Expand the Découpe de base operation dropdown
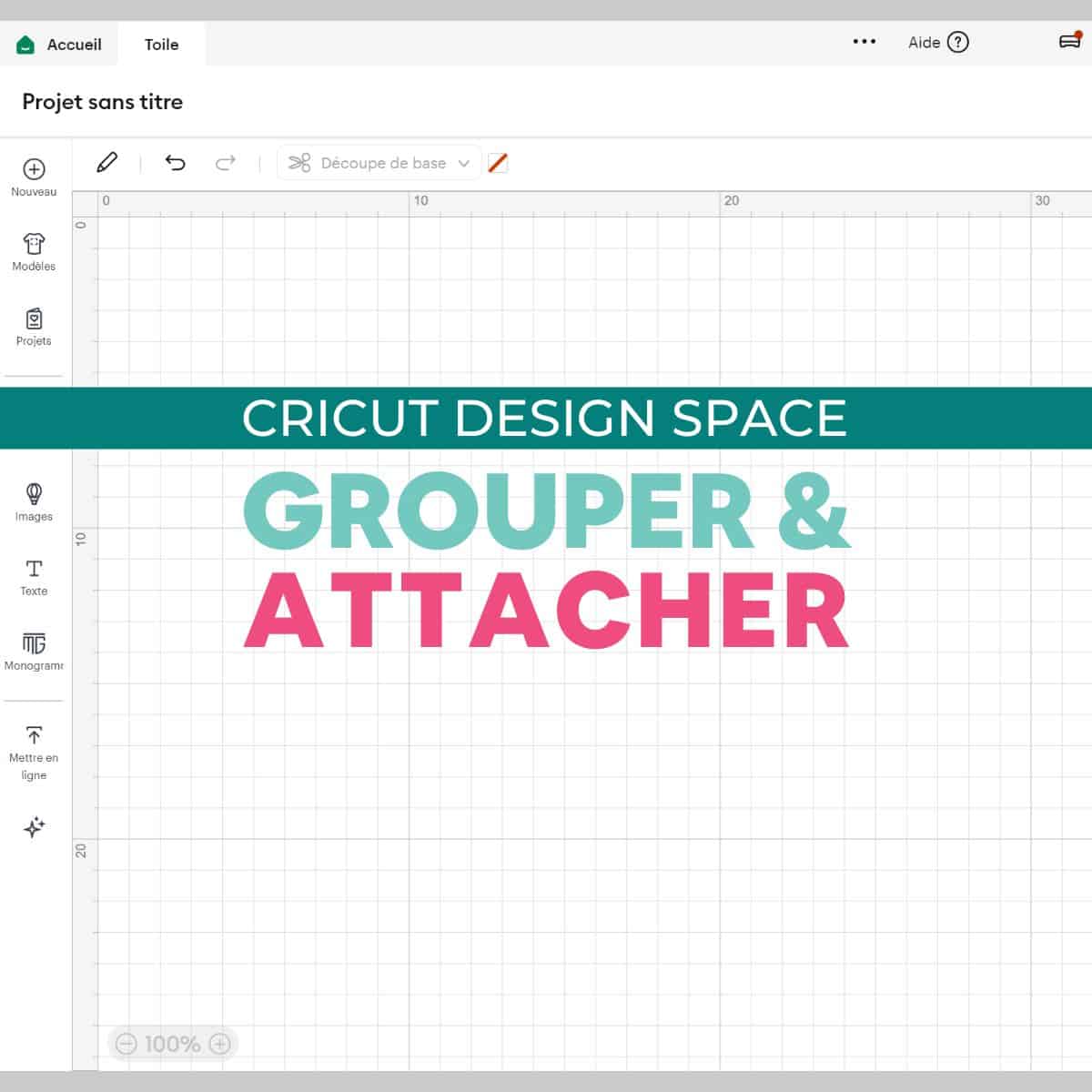The width and height of the screenshot is (1092, 1092). point(379,163)
